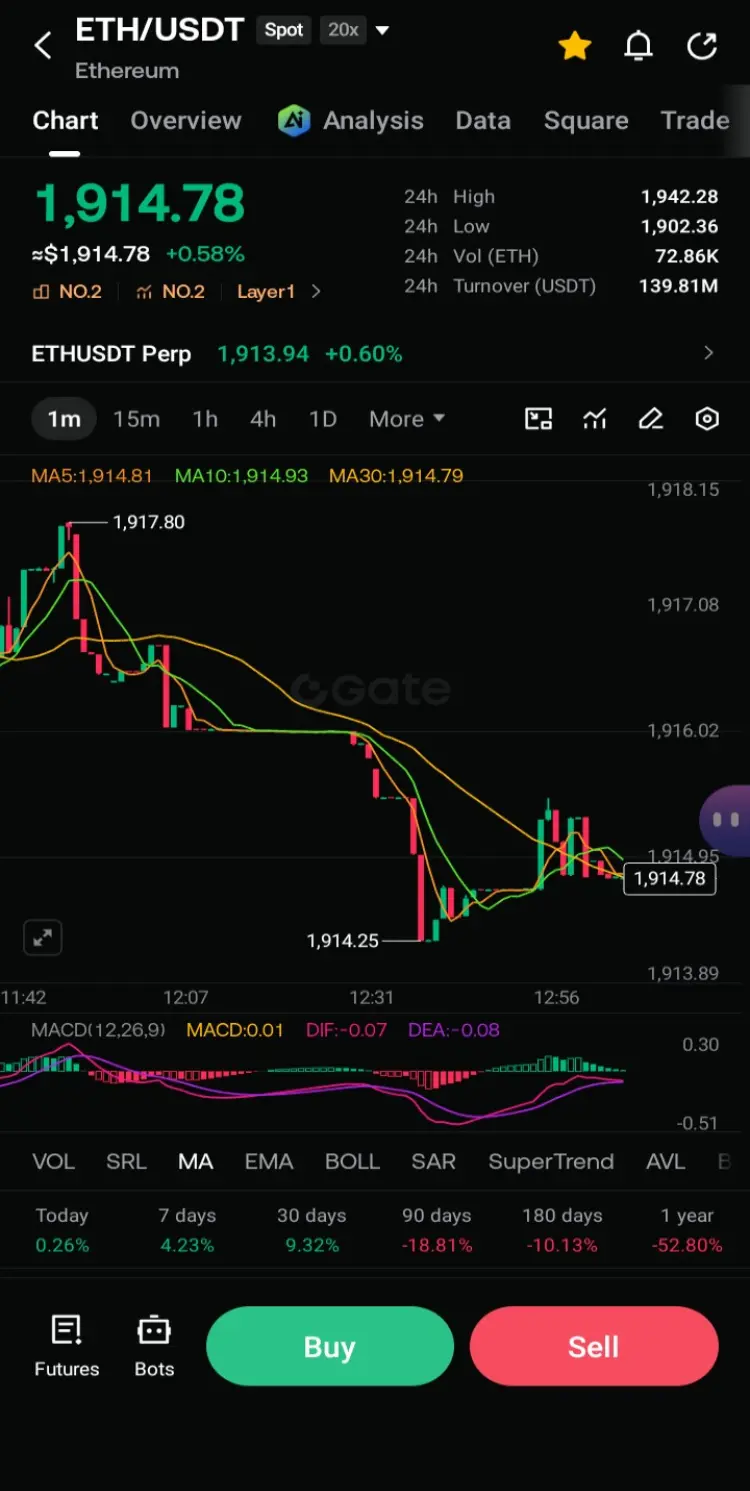Expand chart to fullscreen

[43, 938]
